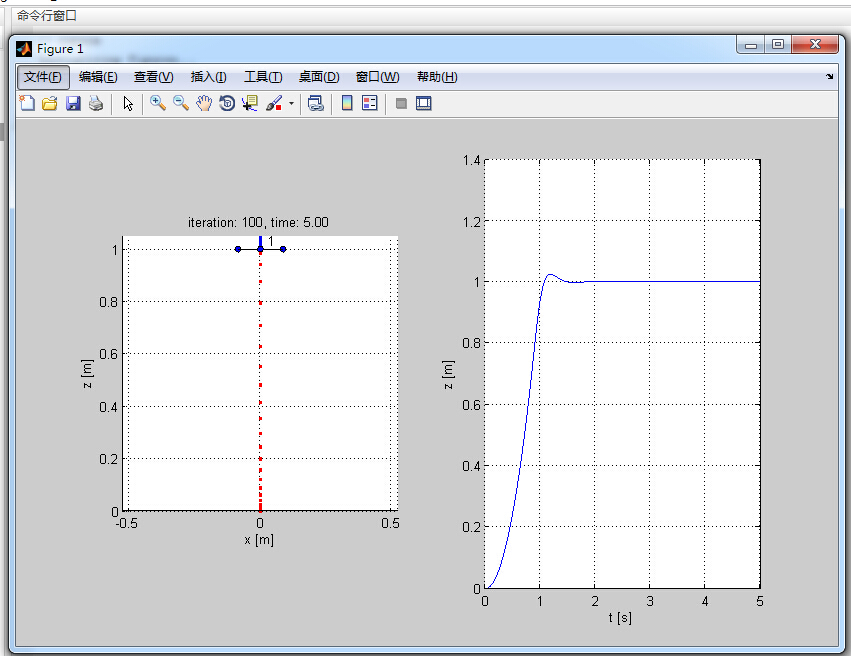Screen dimensions: 851x656
Task: Click the iteration and time plot title
Action: [258, 222]
